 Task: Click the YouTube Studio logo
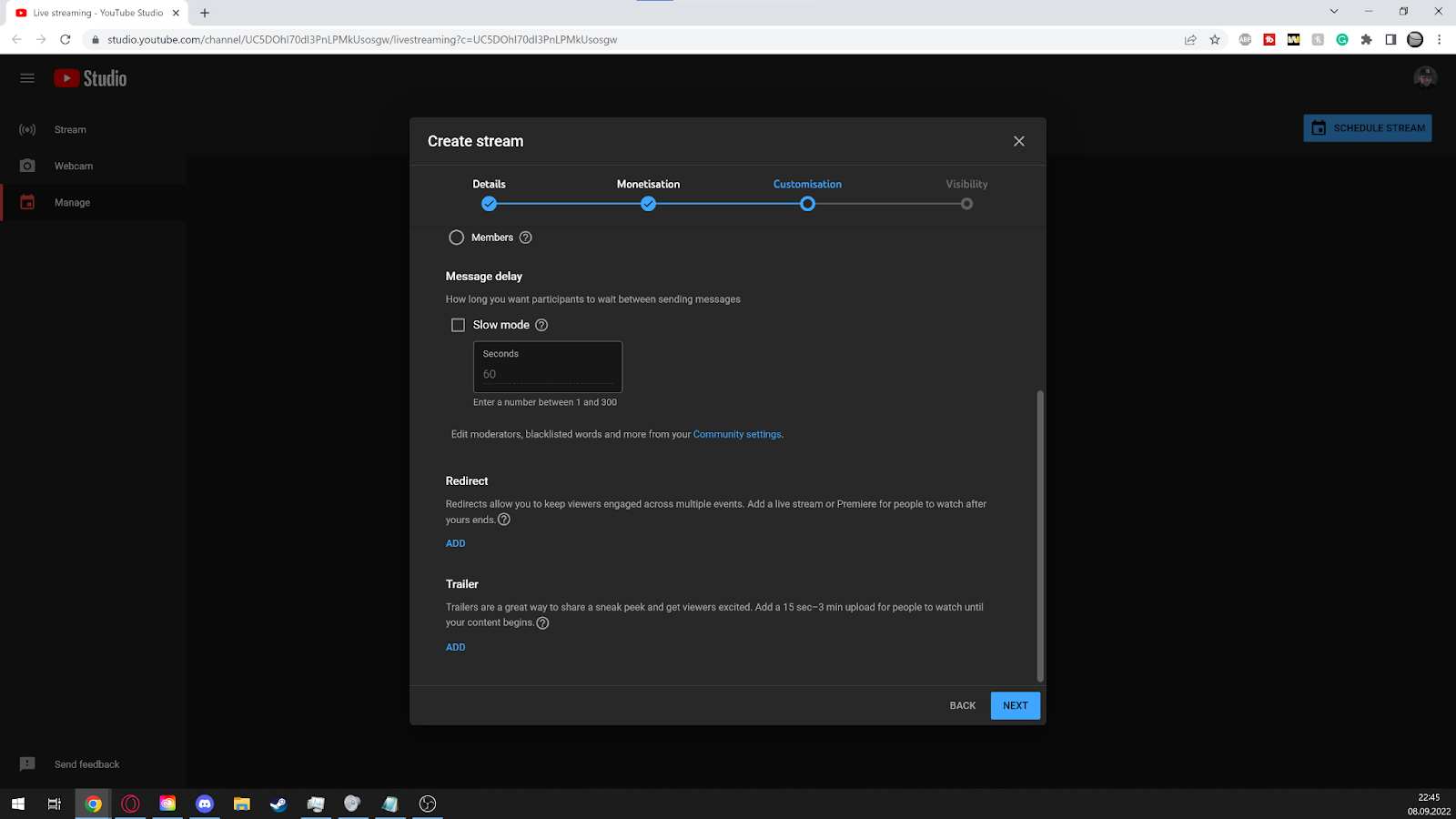[90, 78]
